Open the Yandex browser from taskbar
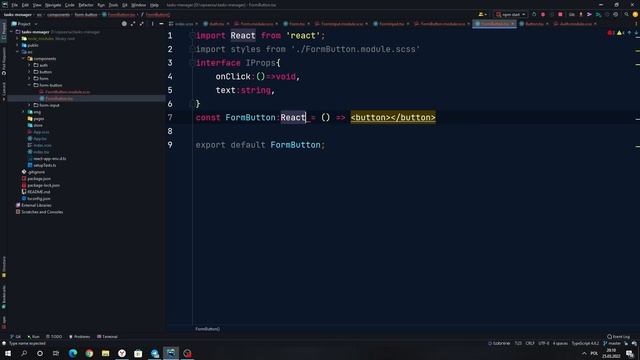The height and width of the screenshot is (360, 640). [122, 353]
